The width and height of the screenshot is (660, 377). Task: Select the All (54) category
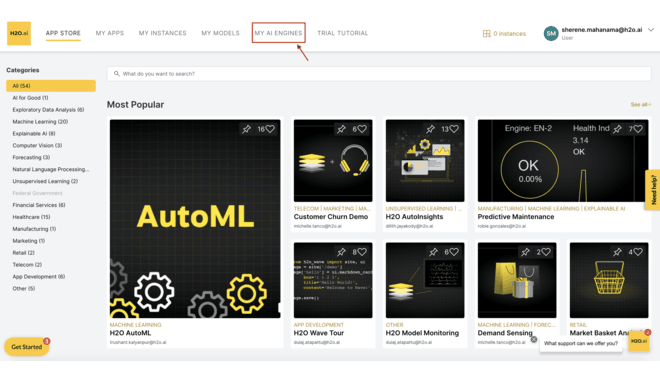click(x=51, y=86)
